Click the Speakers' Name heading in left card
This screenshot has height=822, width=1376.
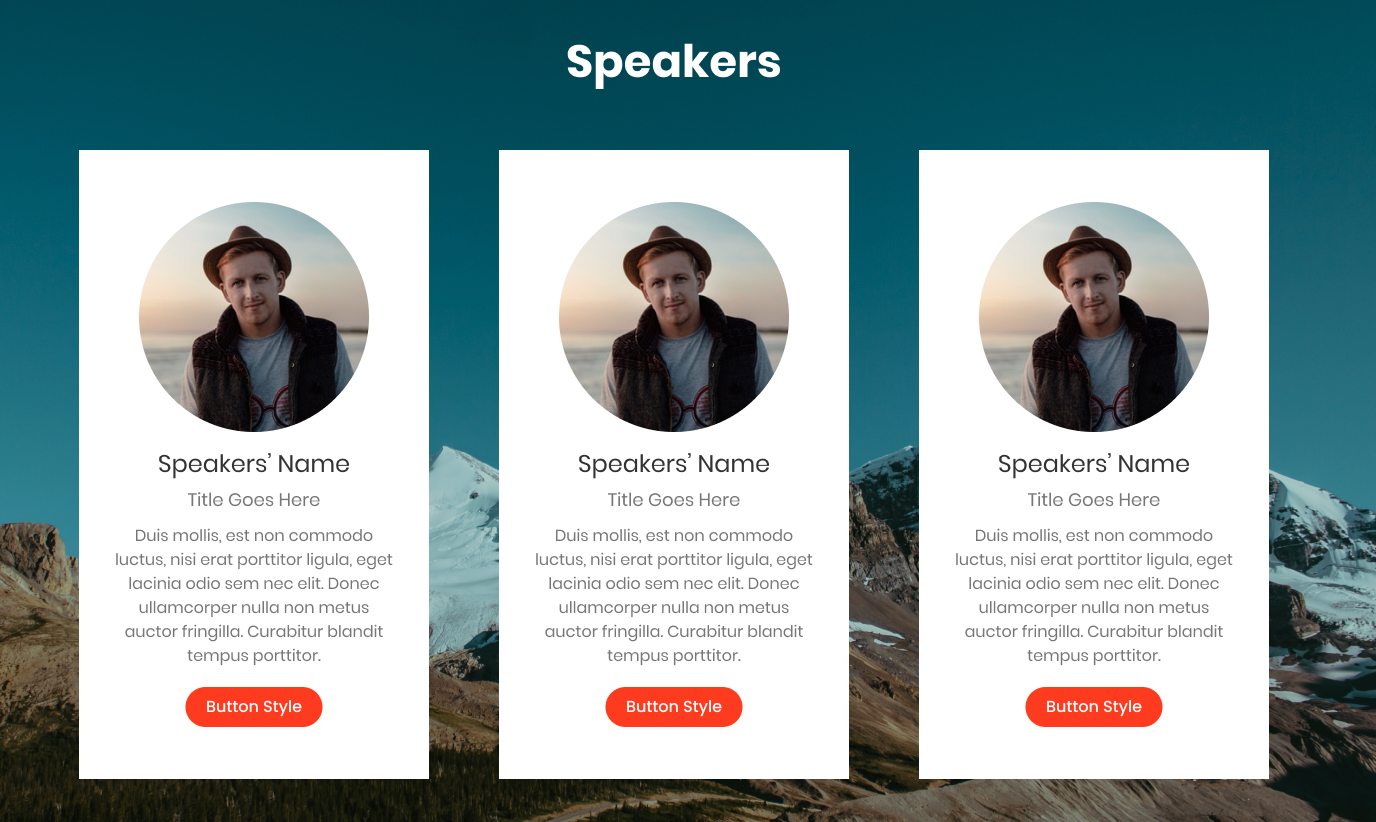tap(254, 464)
